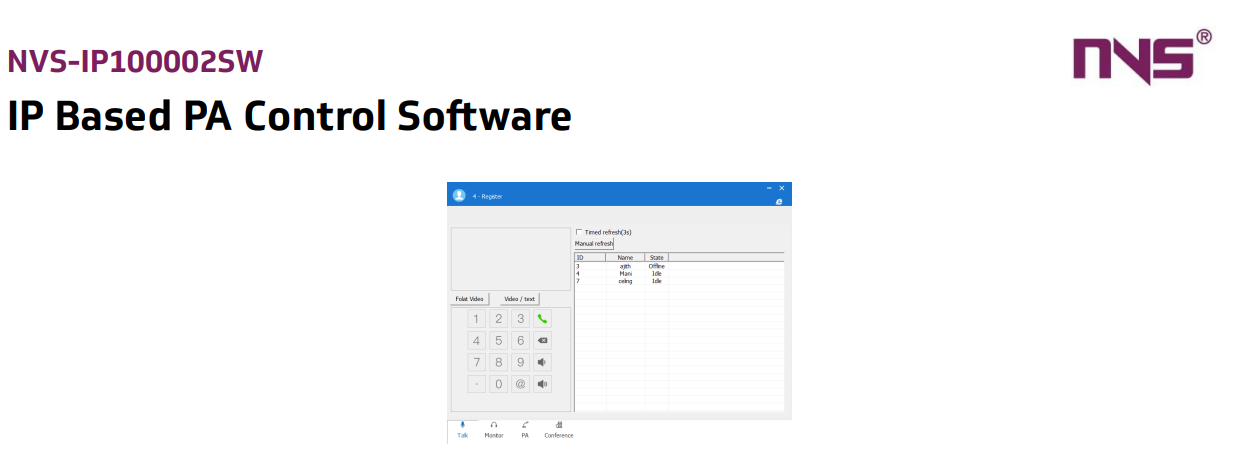Go to the PA tab
Image resolution: width=1257 pixels, height=453 pixels.
[x=525, y=430]
